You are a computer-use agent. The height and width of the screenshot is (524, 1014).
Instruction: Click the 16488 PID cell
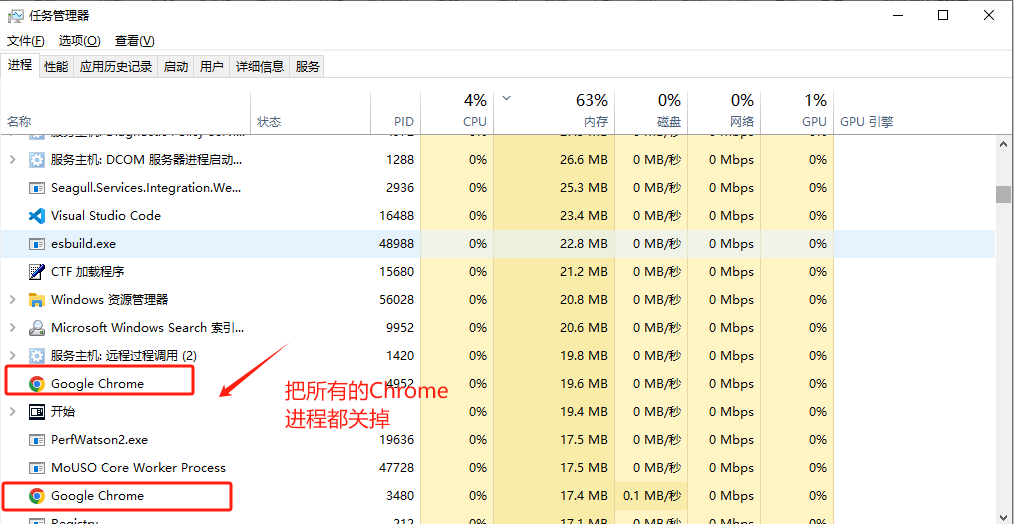click(x=396, y=215)
